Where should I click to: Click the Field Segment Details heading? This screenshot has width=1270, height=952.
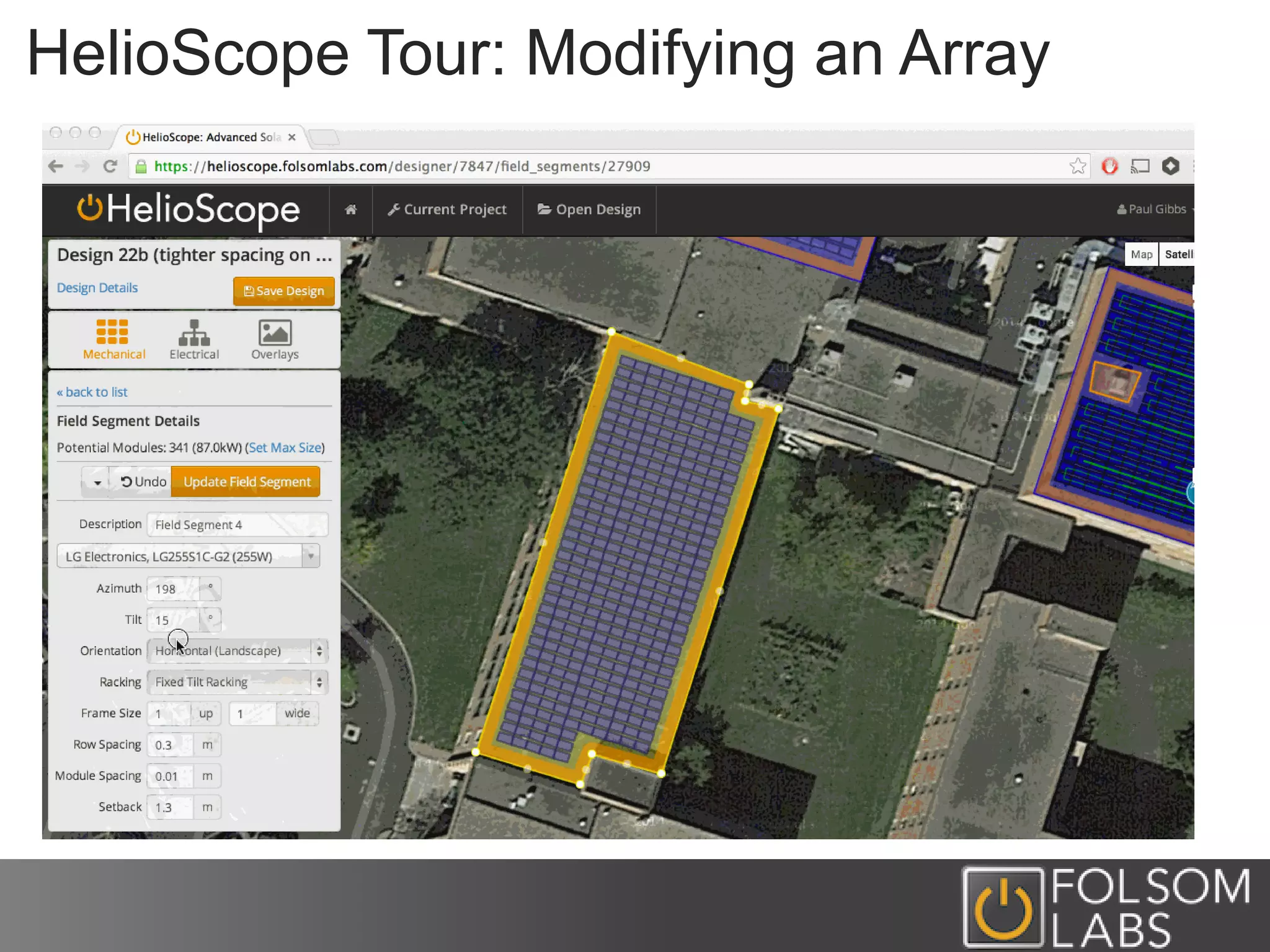click(x=128, y=421)
